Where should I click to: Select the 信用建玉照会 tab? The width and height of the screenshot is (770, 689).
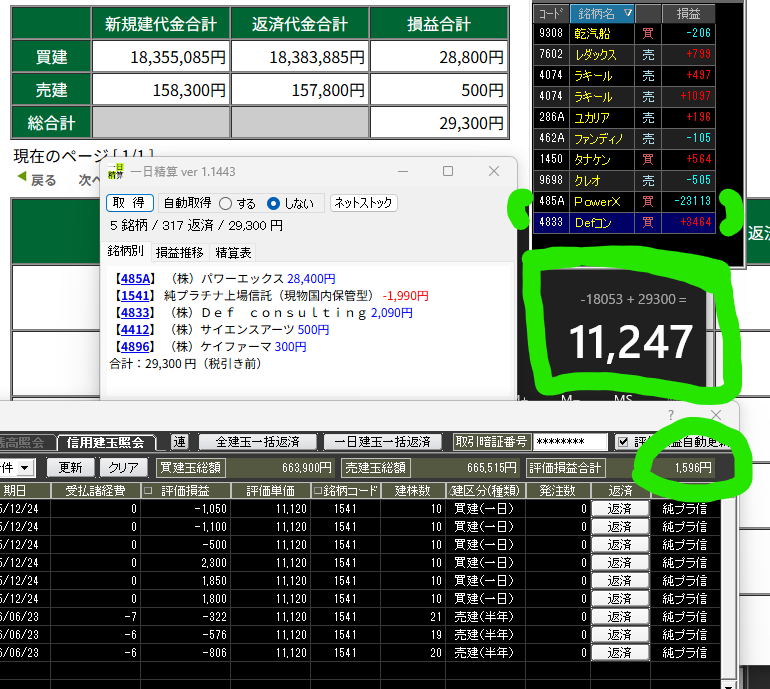(x=111, y=442)
